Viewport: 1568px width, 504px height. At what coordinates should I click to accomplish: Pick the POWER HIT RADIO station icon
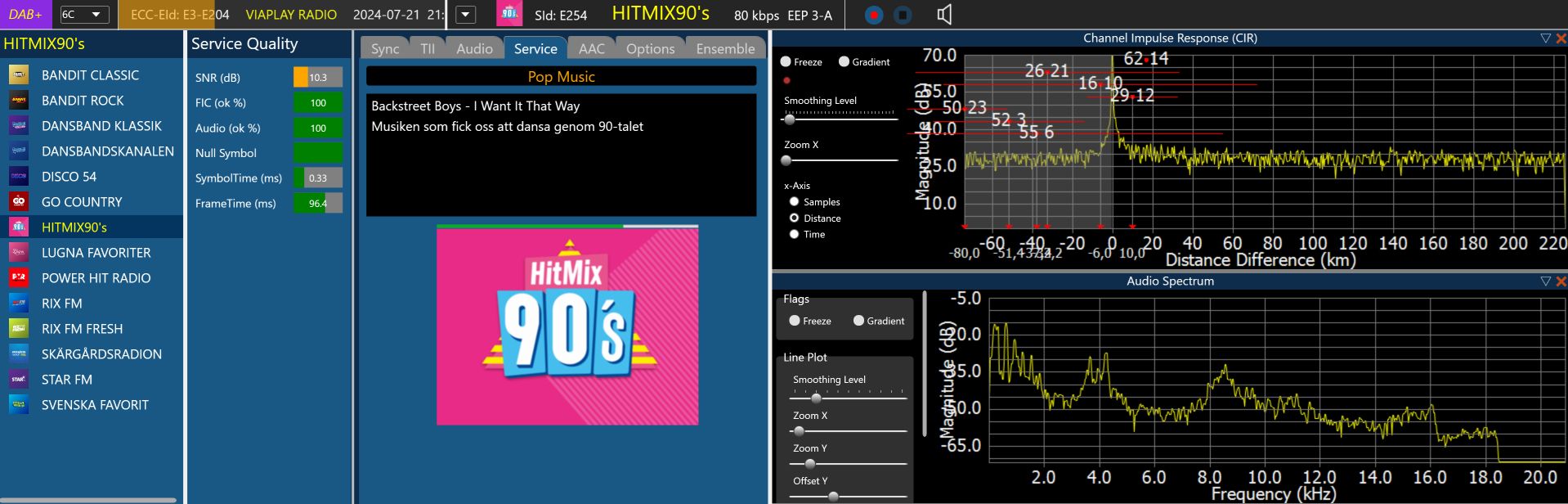click(x=19, y=278)
